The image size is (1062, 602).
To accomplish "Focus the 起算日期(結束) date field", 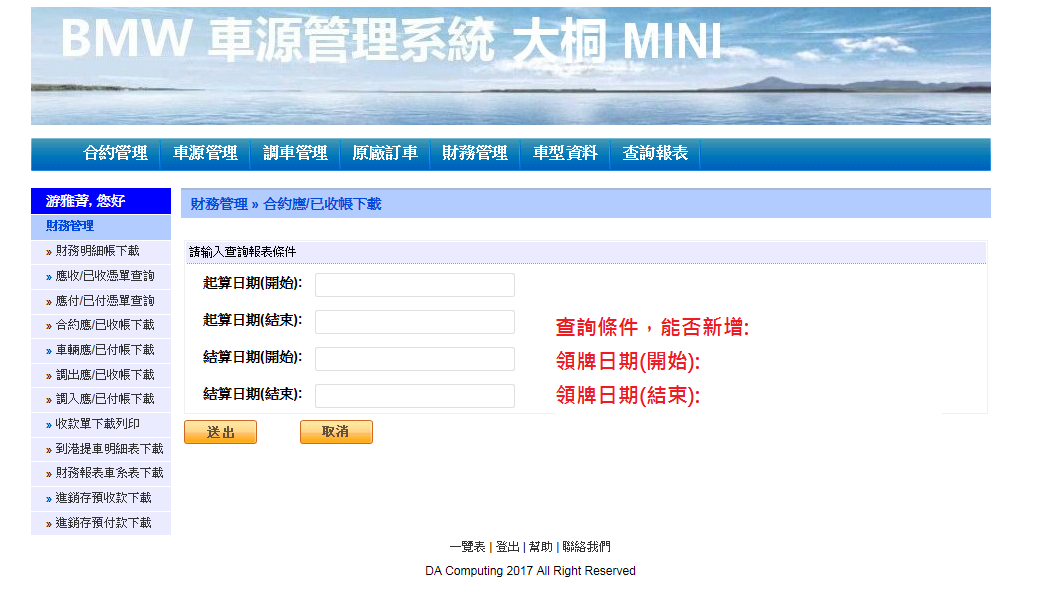I will pos(415,322).
